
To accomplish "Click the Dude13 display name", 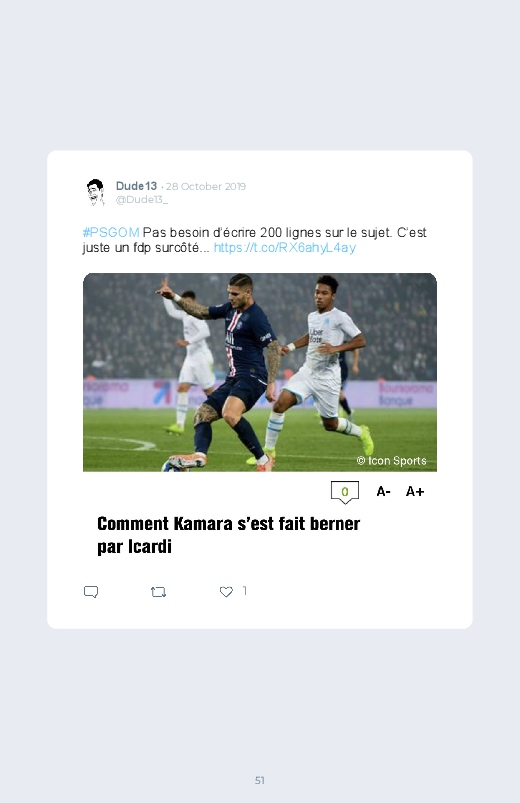I will 136,186.
